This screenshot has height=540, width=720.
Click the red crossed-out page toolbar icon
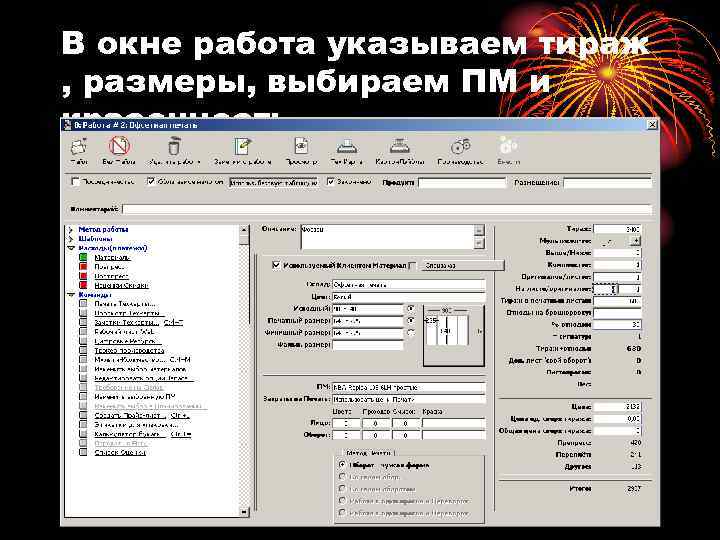[x=119, y=146]
